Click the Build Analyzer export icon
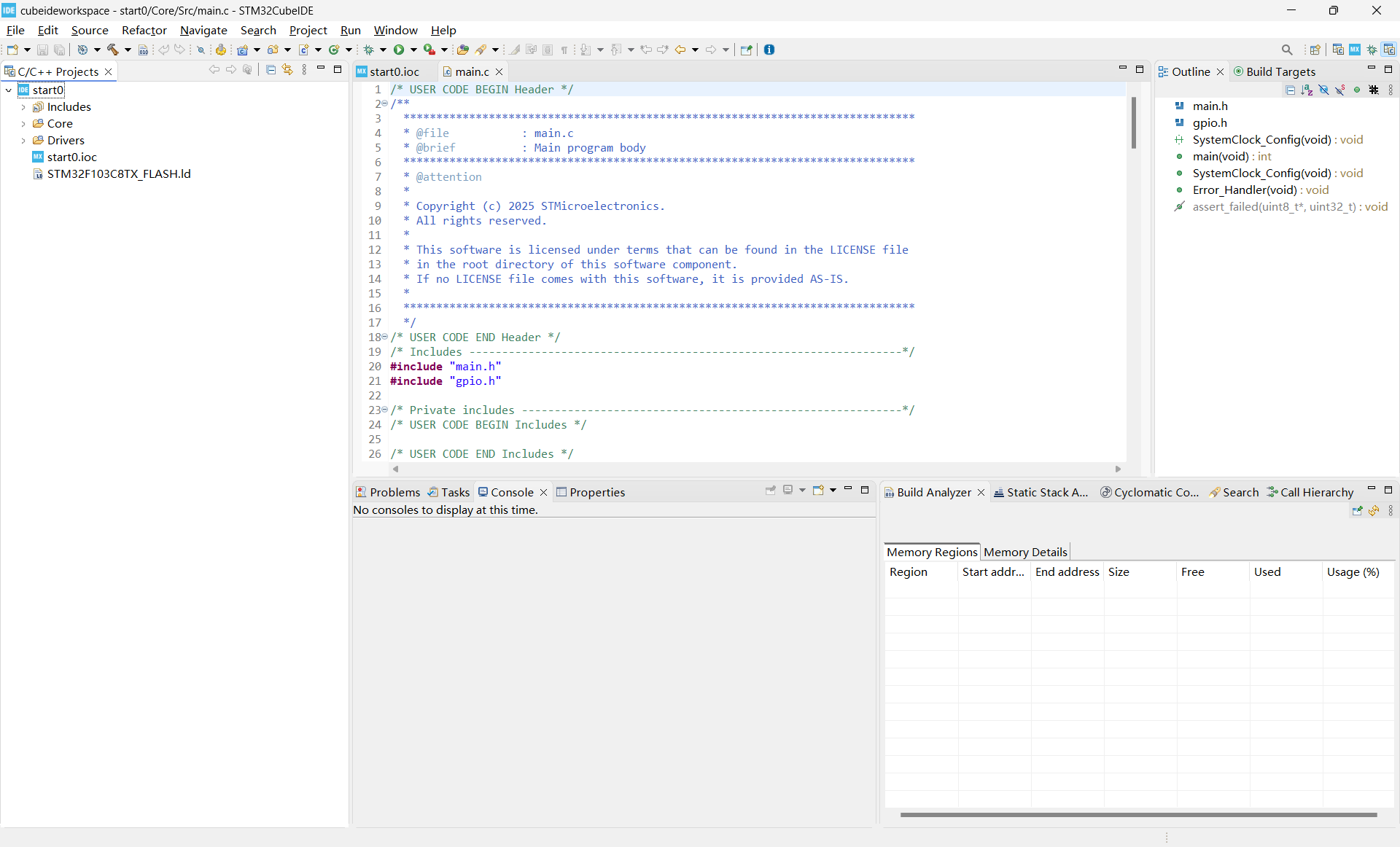The width and height of the screenshot is (1400, 847). point(1357,511)
